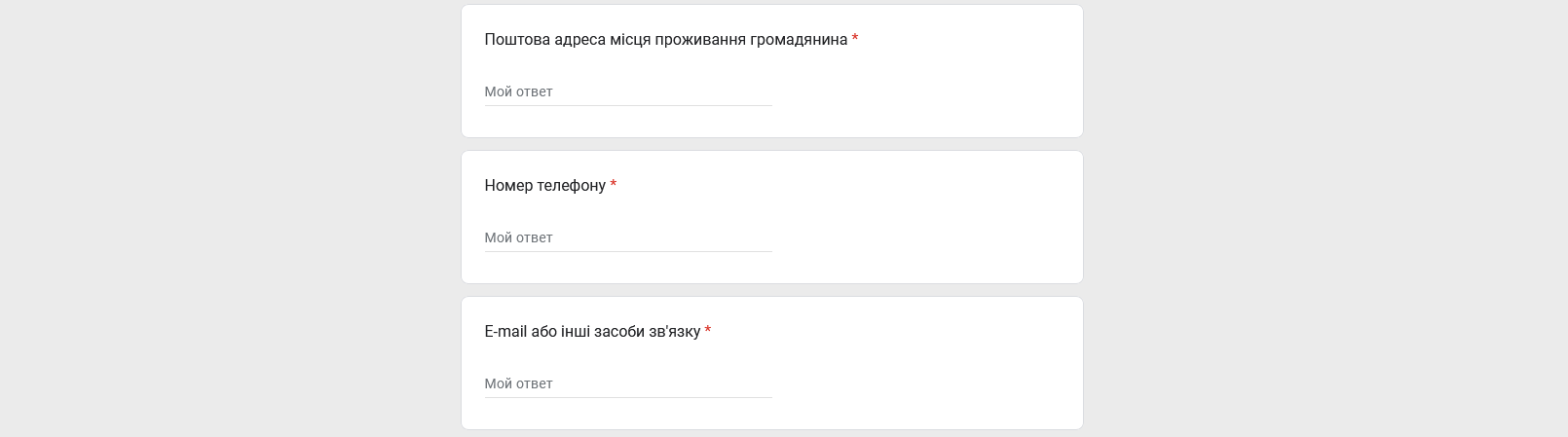Viewport: 1568px width, 437px height.
Task: Click the required asterisk next to 'Номер телефону'
Action: (x=614, y=185)
